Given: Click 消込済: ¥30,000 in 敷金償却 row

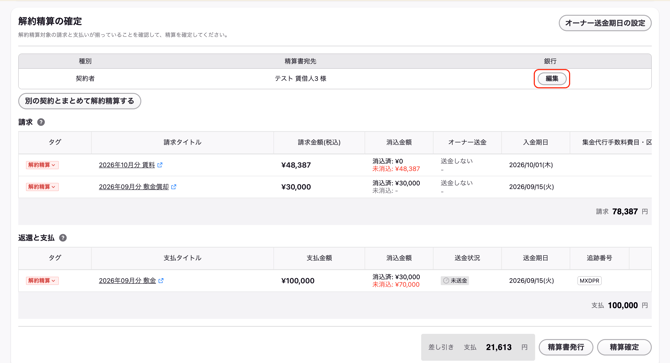Looking at the screenshot, I should (x=396, y=183).
